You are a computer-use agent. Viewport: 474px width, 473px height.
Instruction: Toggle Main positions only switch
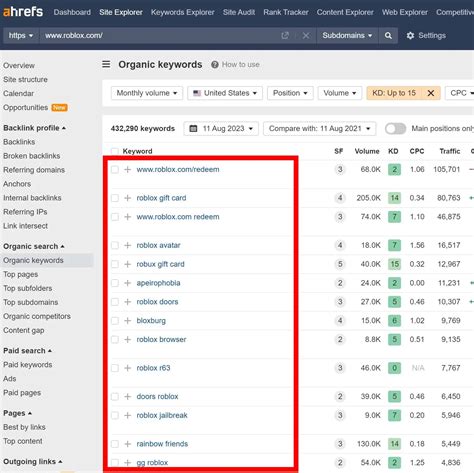pyautogui.click(x=395, y=128)
